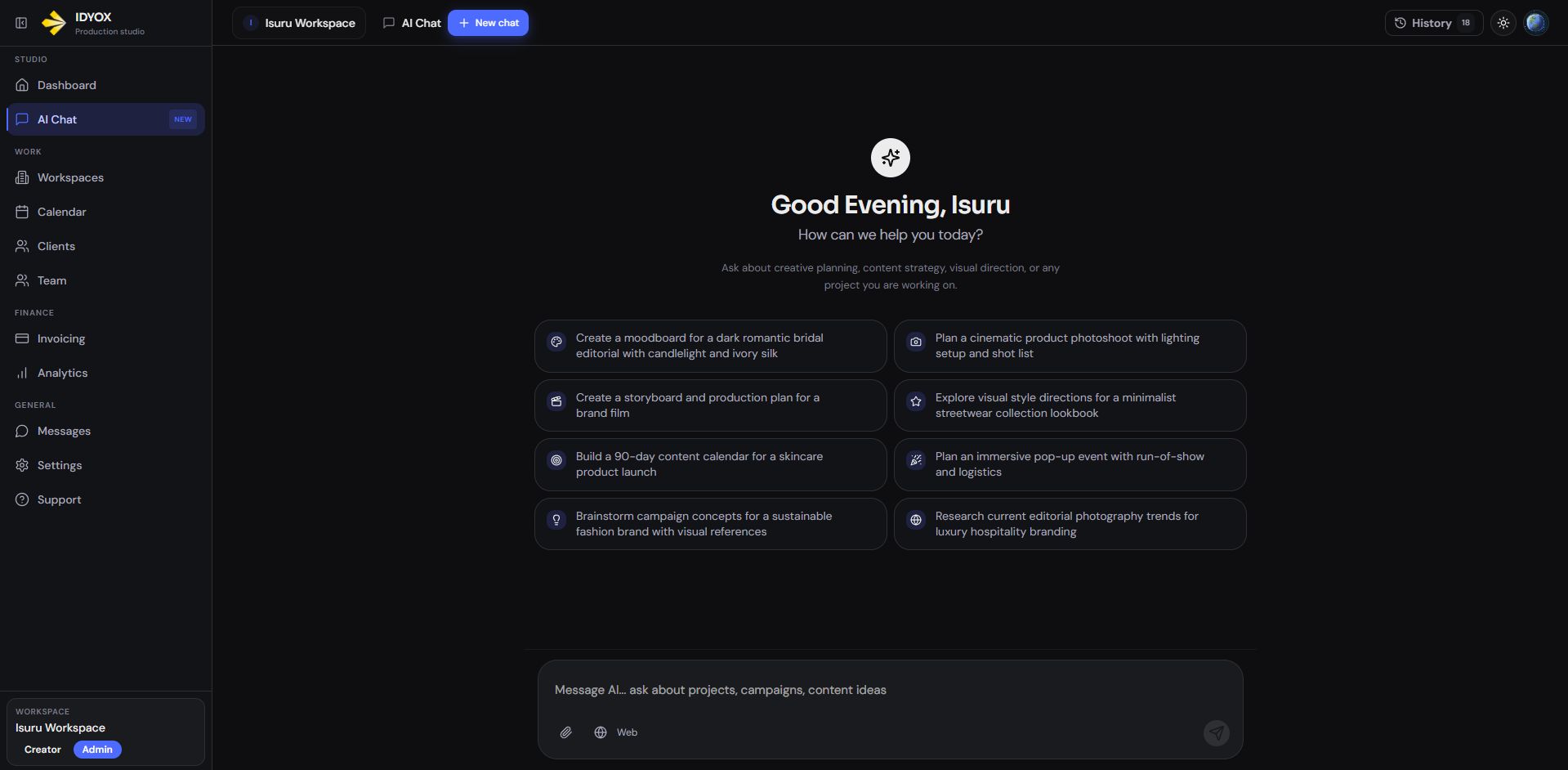Choose the editorial photography trends research prompt
Screen dimensions: 1568x770
[x=1070, y=524]
